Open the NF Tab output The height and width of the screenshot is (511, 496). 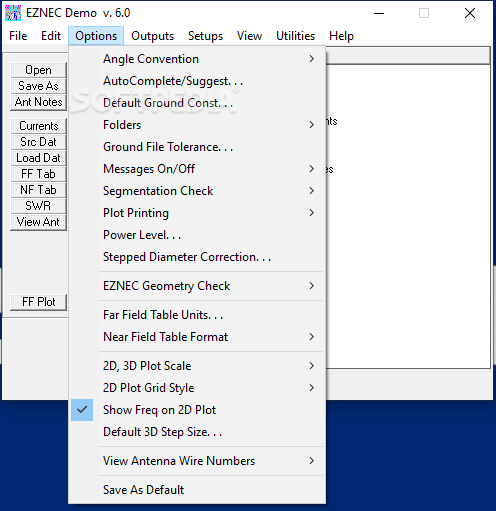[38, 190]
